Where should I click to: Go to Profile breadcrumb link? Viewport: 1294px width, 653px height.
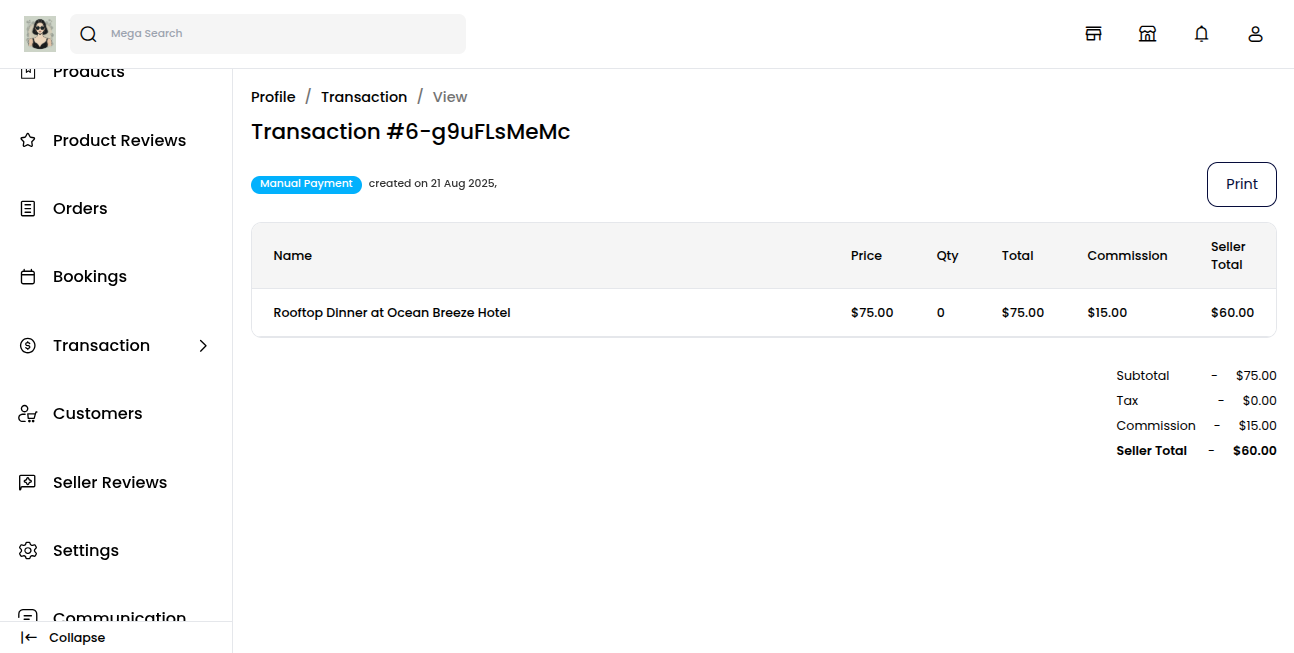(x=273, y=97)
